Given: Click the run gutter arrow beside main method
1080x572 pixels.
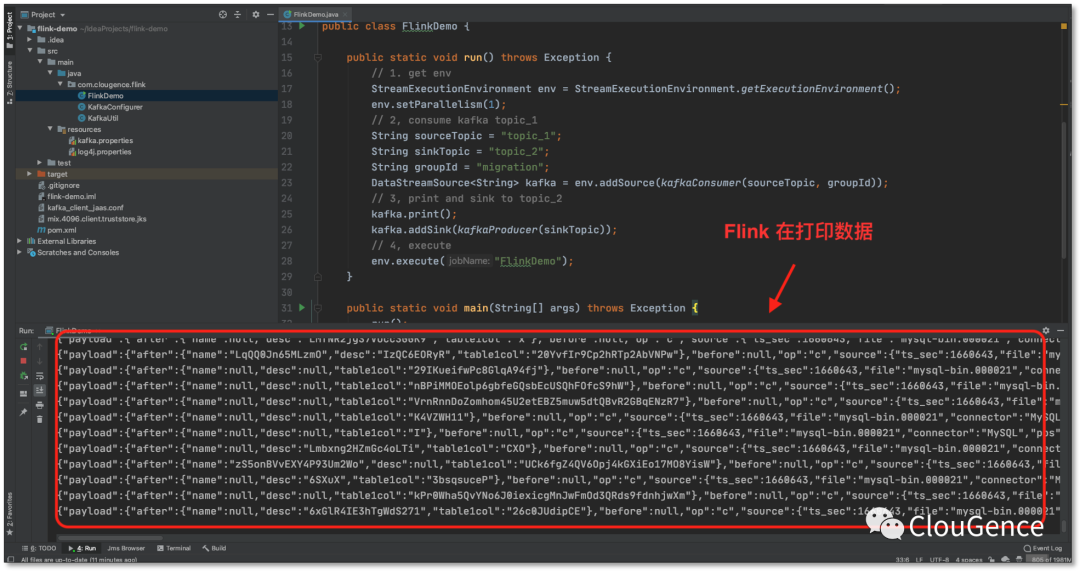Looking at the screenshot, I should pos(302,308).
